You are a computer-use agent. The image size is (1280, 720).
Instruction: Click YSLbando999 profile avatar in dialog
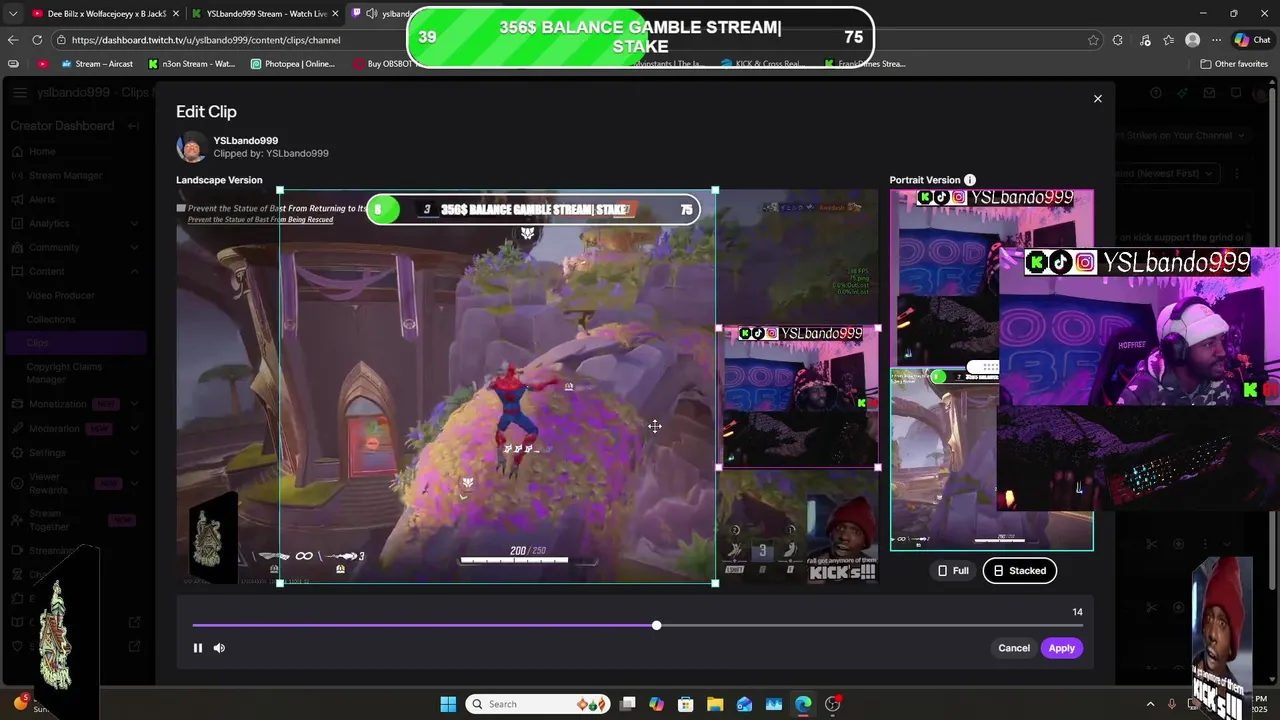pyautogui.click(x=191, y=147)
